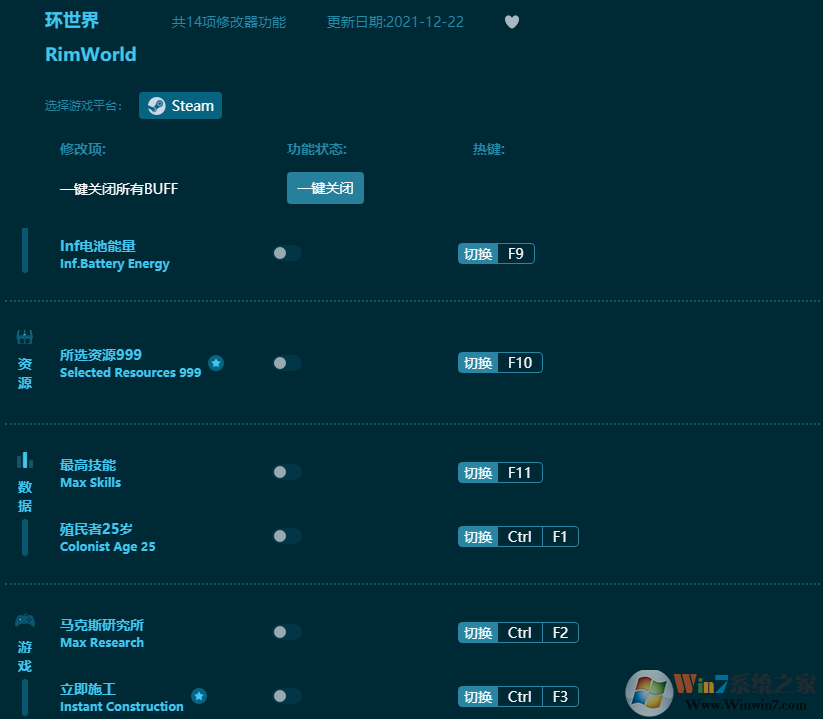Toggle Inf.Battery Energy switch

(287, 253)
